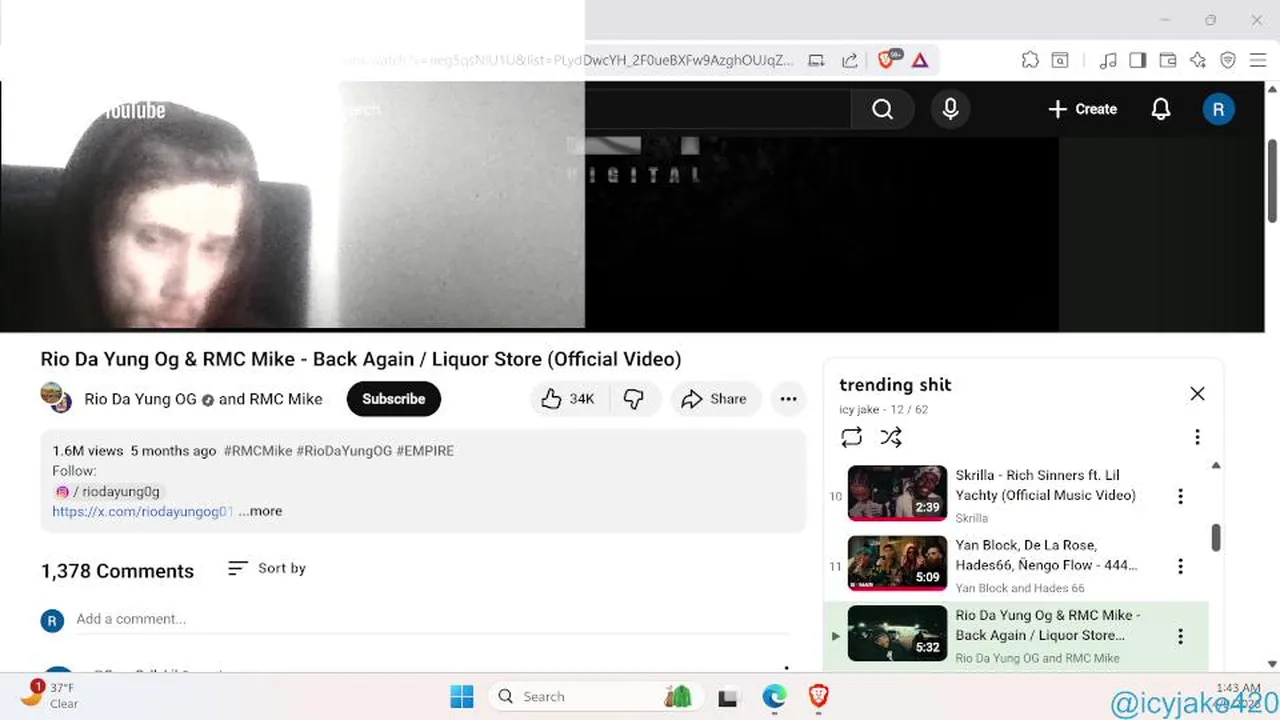Open the x.com/riodayungog link
The width and height of the screenshot is (1280, 720).
point(143,511)
